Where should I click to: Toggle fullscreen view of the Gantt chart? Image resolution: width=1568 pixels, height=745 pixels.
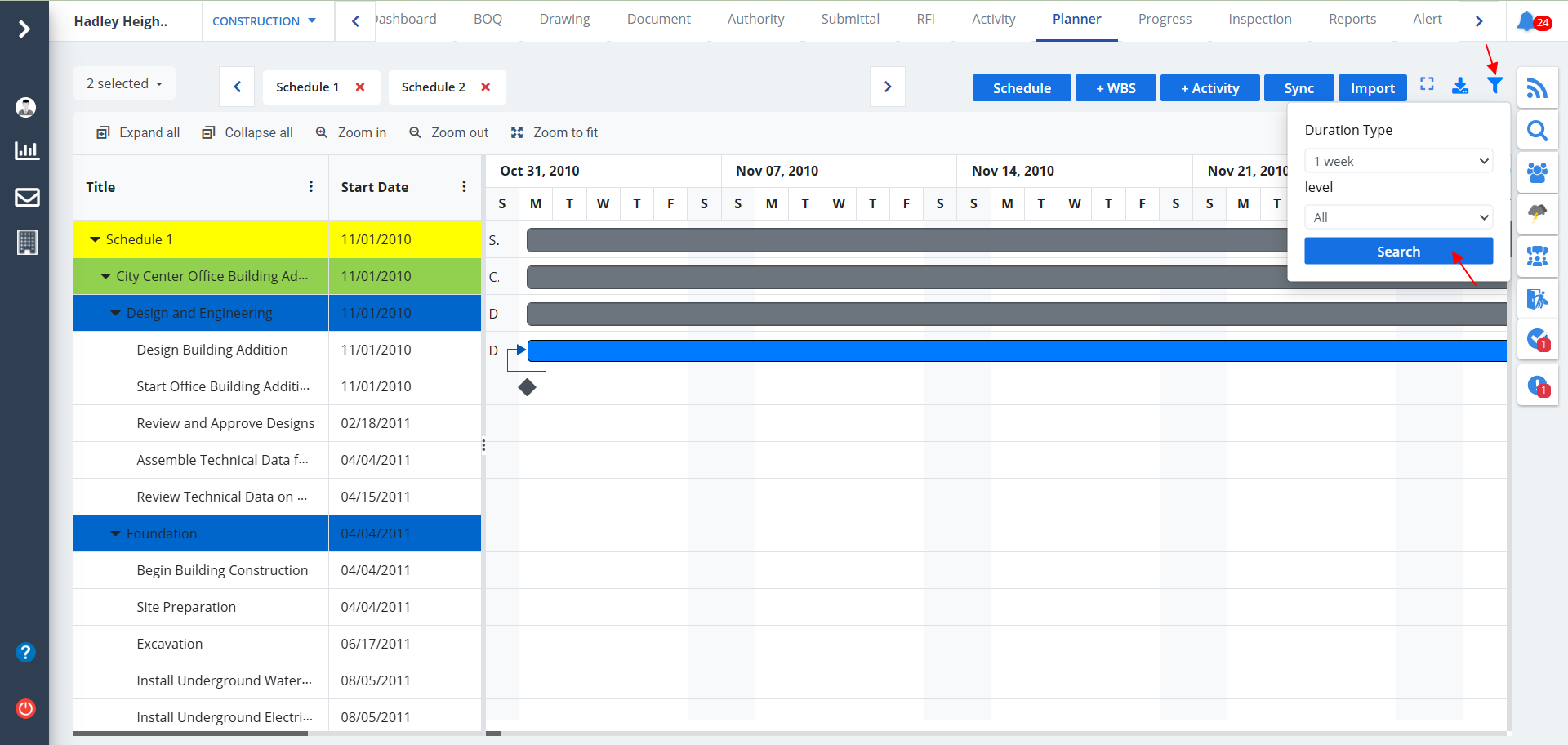coord(1427,84)
